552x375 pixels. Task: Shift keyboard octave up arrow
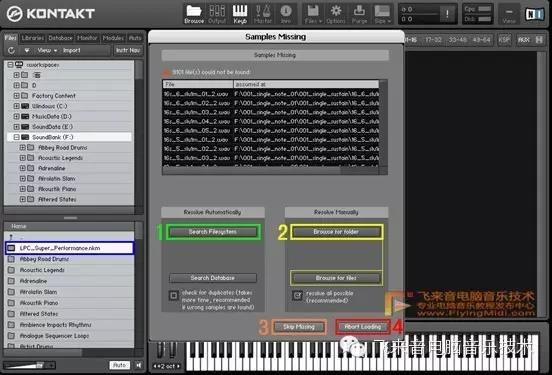178,366
